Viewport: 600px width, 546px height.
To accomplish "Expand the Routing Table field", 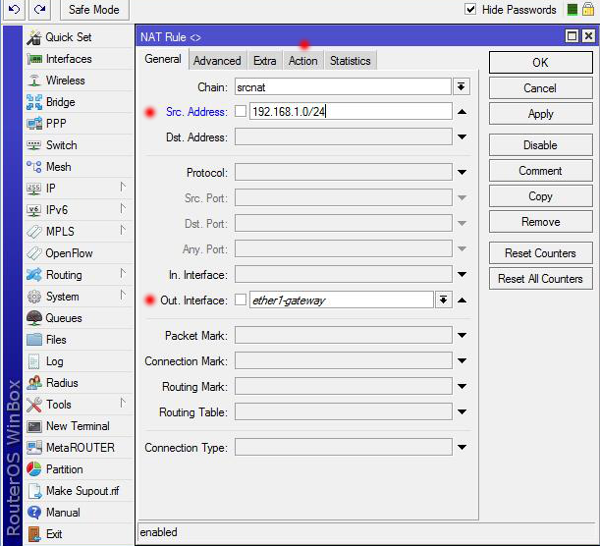I will tap(462, 412).
